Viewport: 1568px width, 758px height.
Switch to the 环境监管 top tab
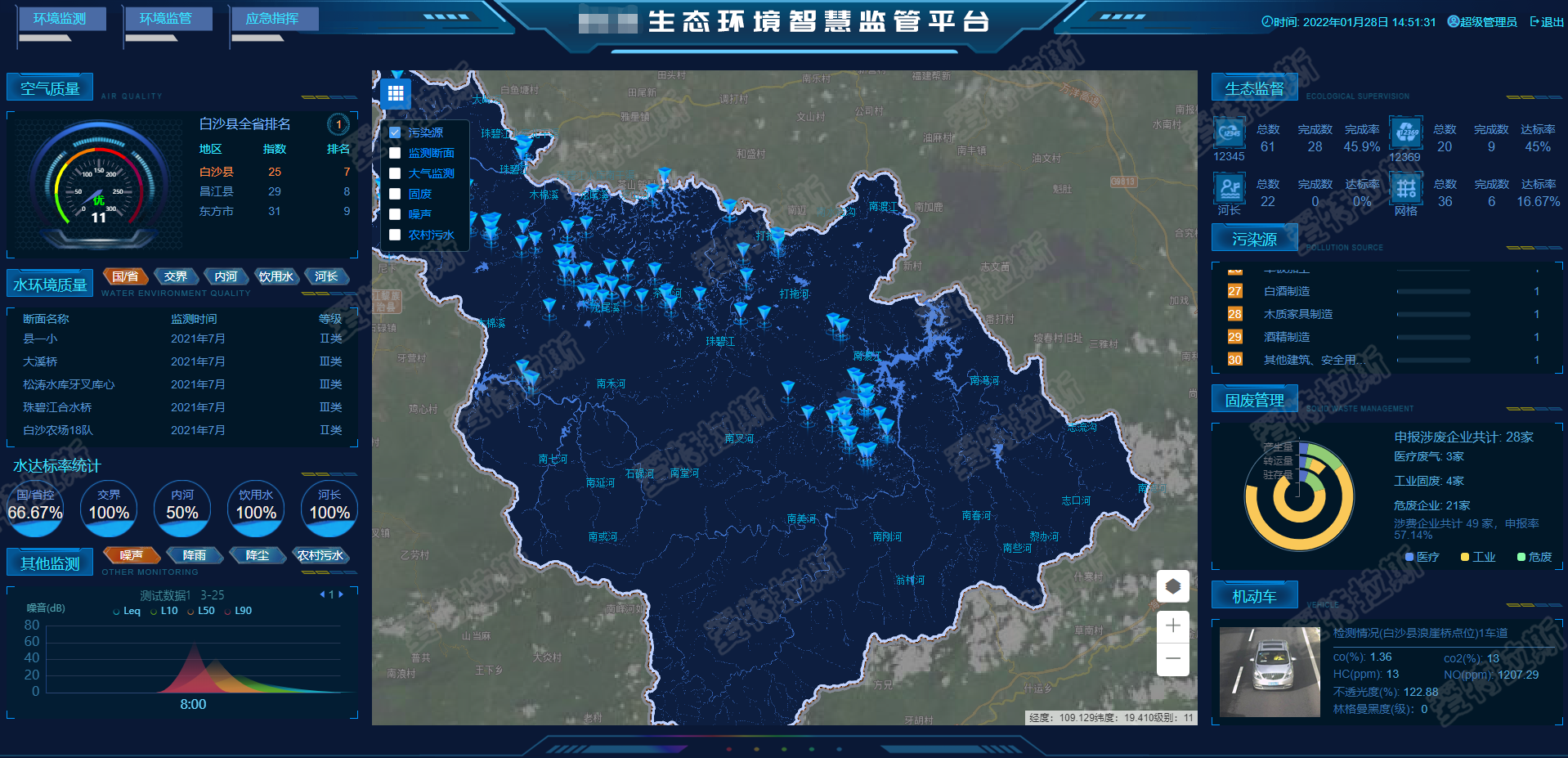[166, 19]
